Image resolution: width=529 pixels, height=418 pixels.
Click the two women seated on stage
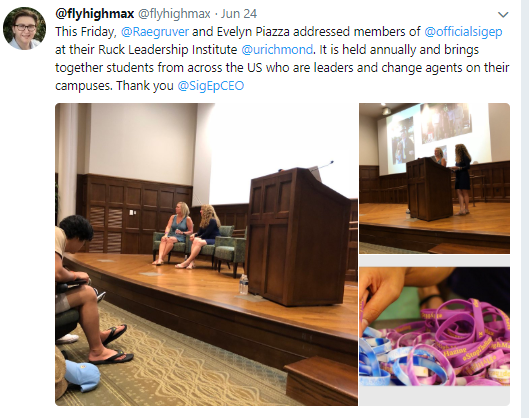(189, 234)
